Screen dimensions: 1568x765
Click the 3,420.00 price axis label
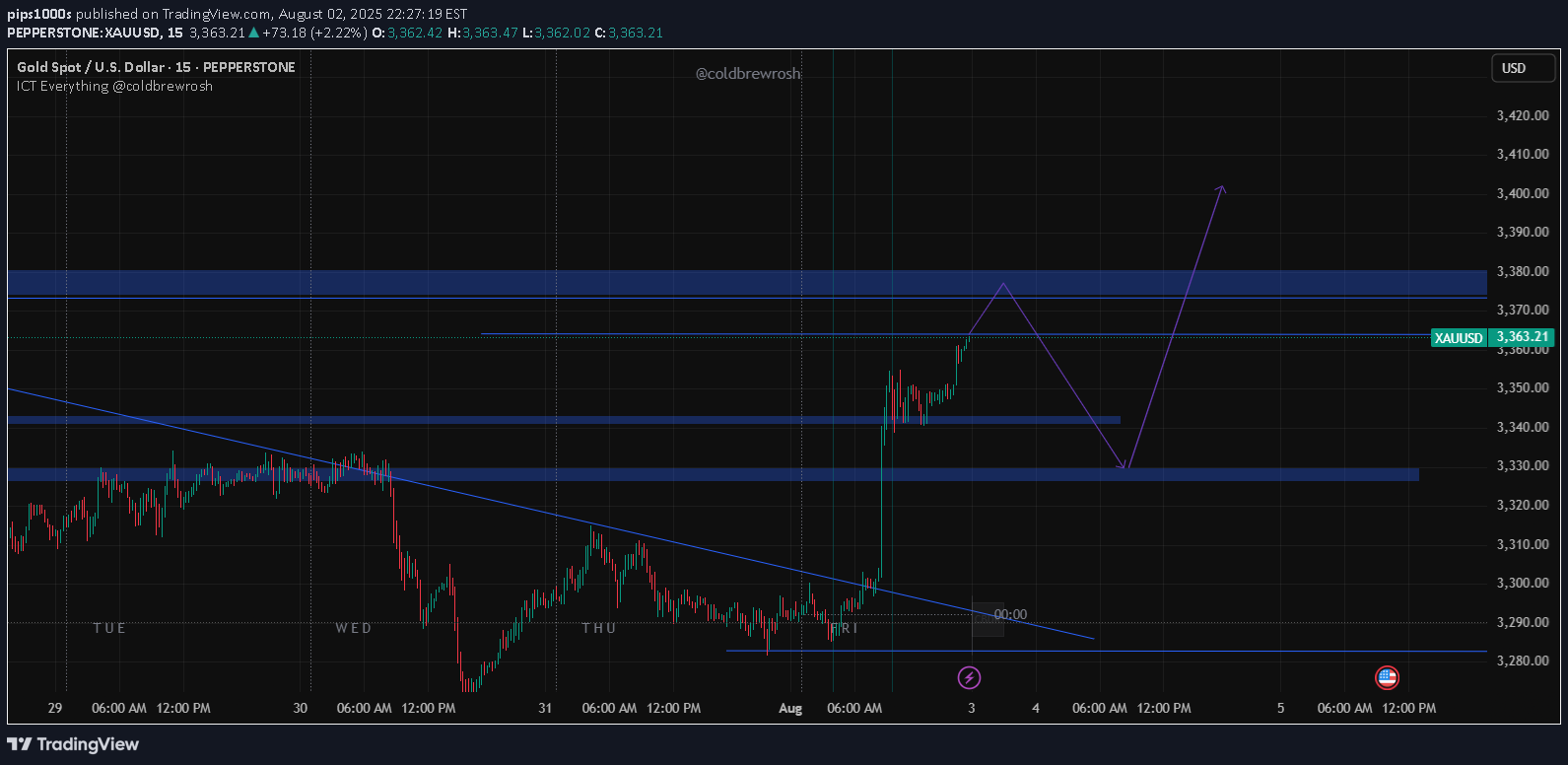point(1523,115)
